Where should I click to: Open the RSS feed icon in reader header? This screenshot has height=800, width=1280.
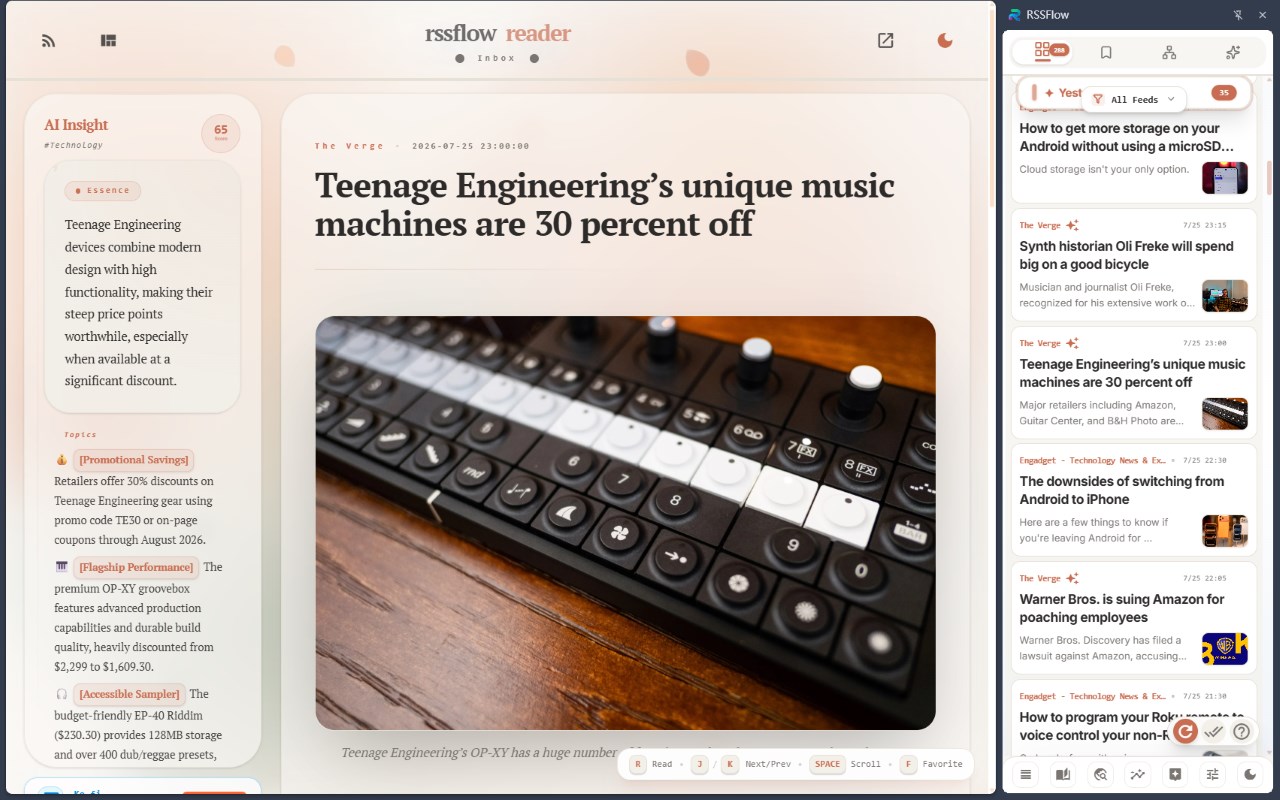48,41
